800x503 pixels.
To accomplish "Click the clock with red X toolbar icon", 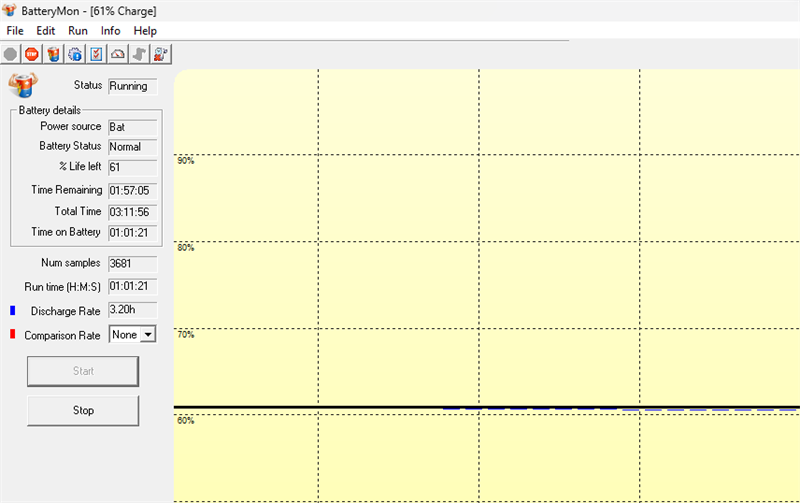I will 161,54.
